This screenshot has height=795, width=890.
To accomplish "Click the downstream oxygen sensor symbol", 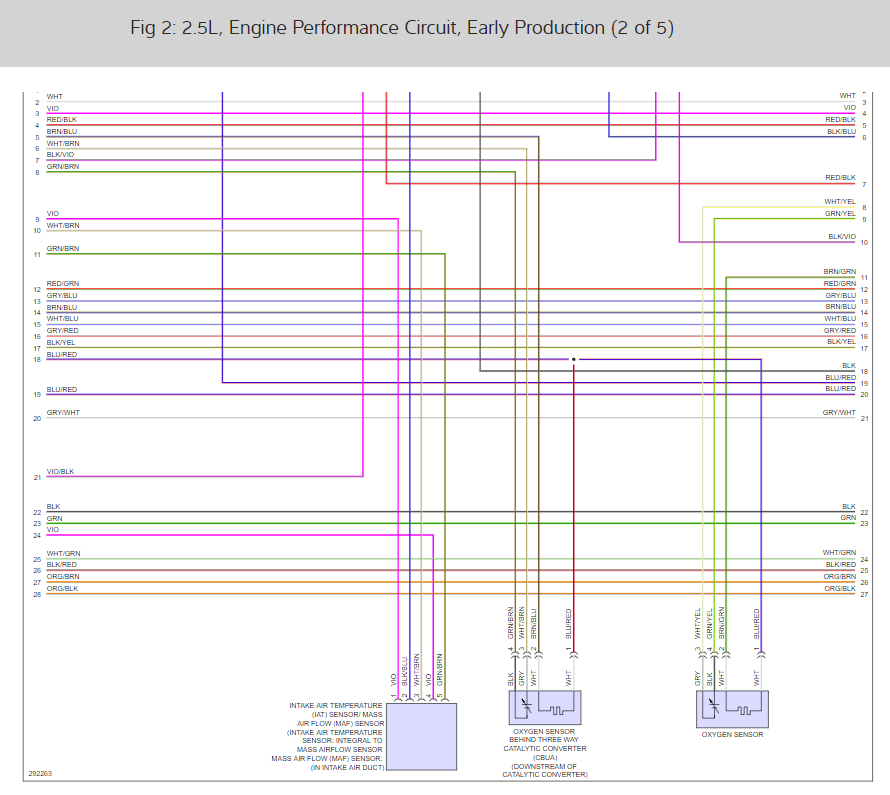I will pos(545,707).
